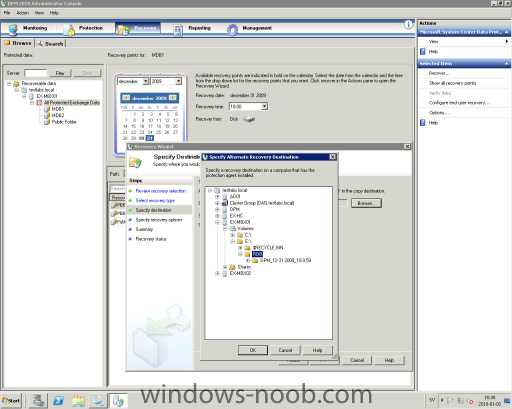This screenshot has height=409, width=512.
Task: Click Options in Actions pane
Action: click(439, 113)
